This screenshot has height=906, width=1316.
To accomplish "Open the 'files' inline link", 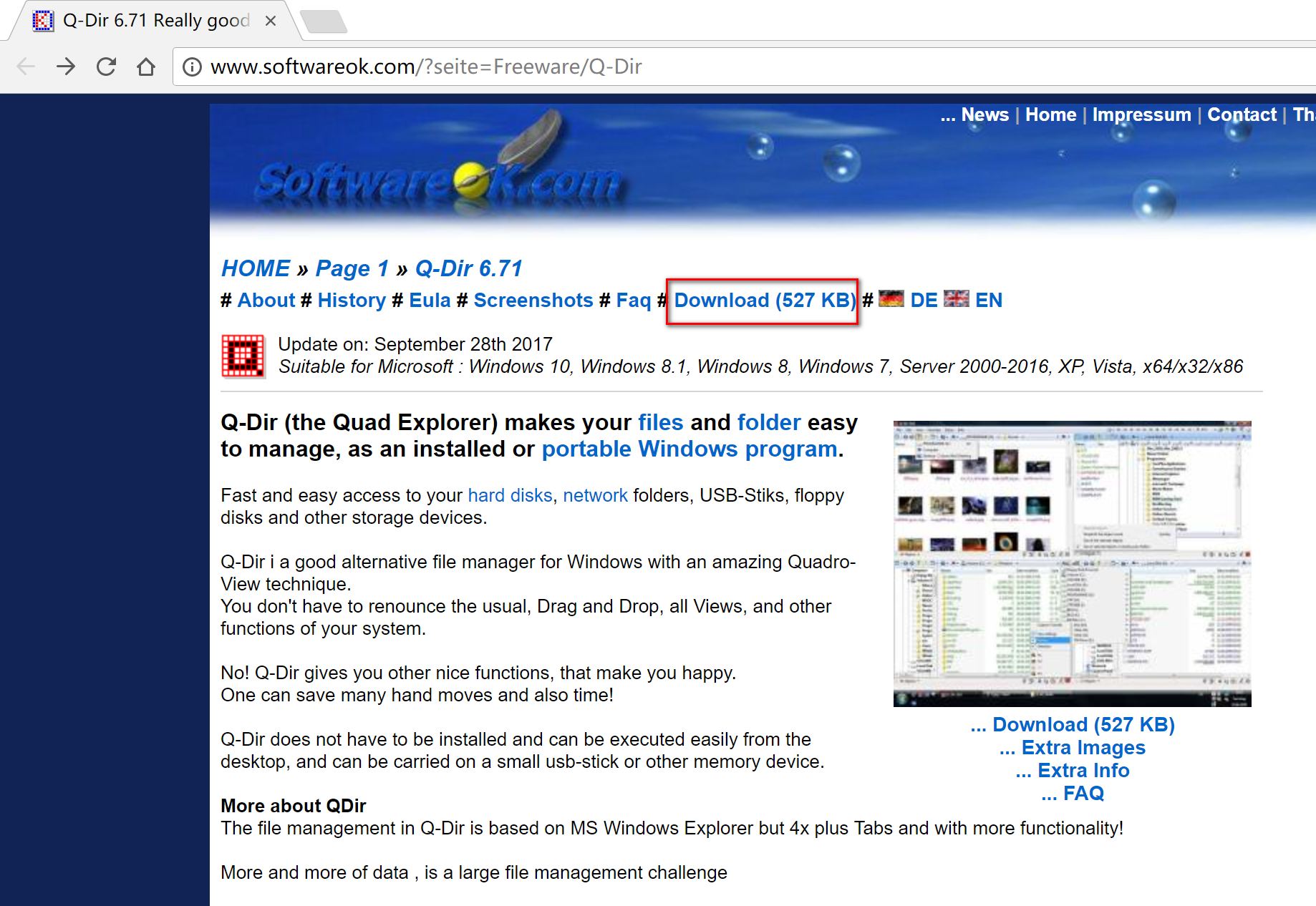I will (x=661, y=422).
